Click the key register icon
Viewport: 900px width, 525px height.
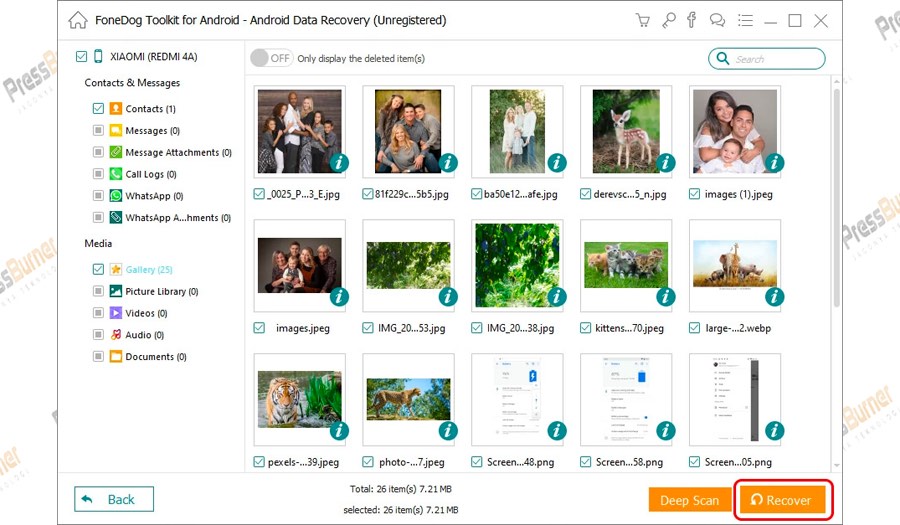point(667,20)
